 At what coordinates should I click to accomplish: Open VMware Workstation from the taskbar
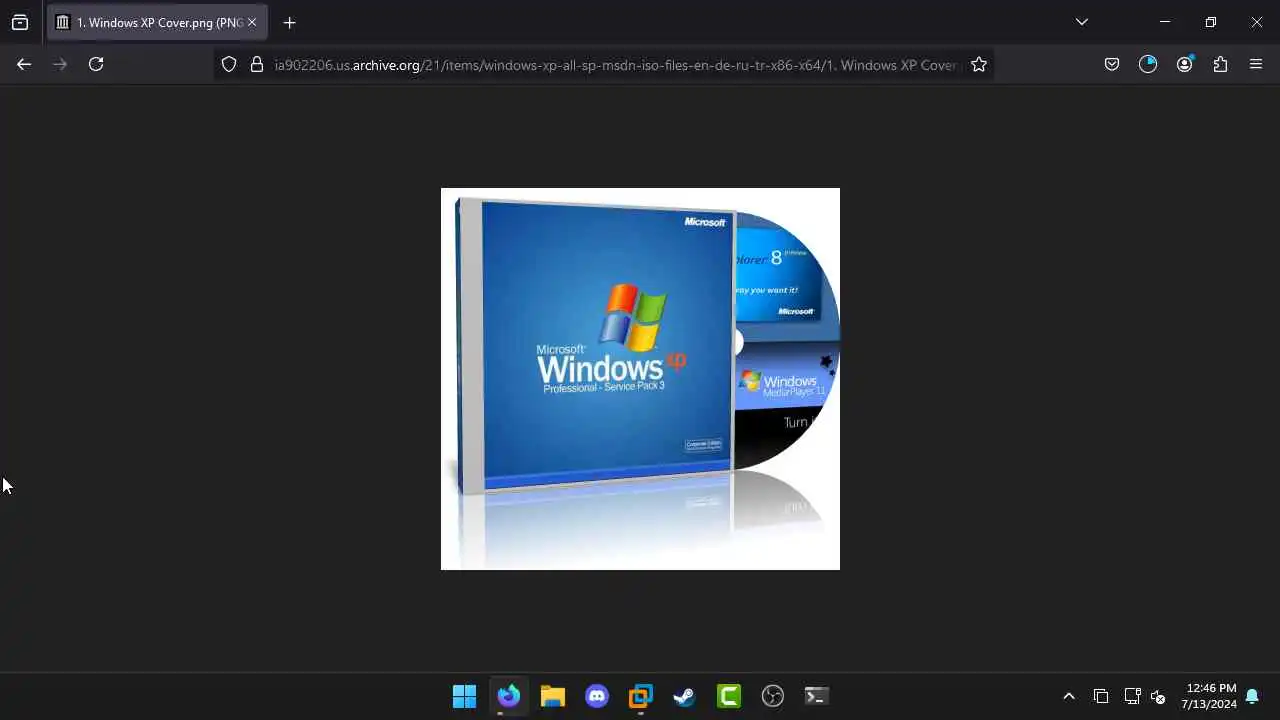point(641,696)
